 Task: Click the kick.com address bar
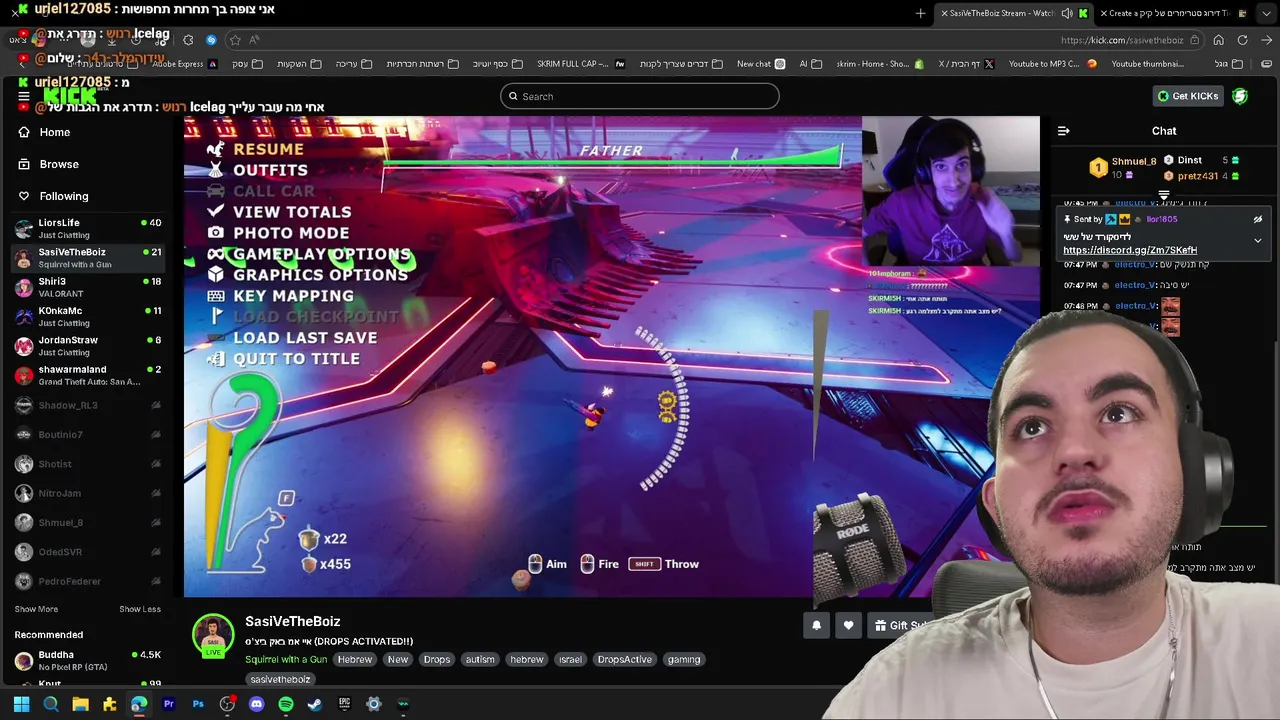click(1121, 40)
